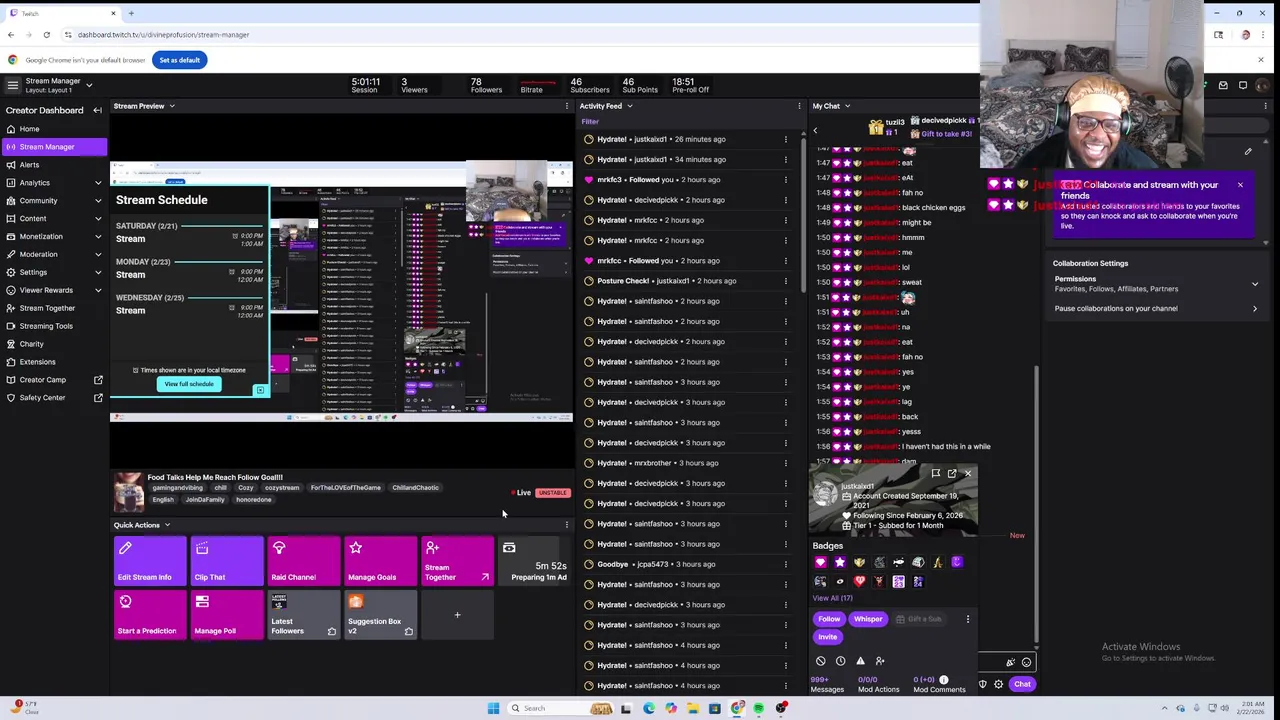The image size is (1280, 720).
Task: Open chat settings gear icon
Action: tap(998, 684)
